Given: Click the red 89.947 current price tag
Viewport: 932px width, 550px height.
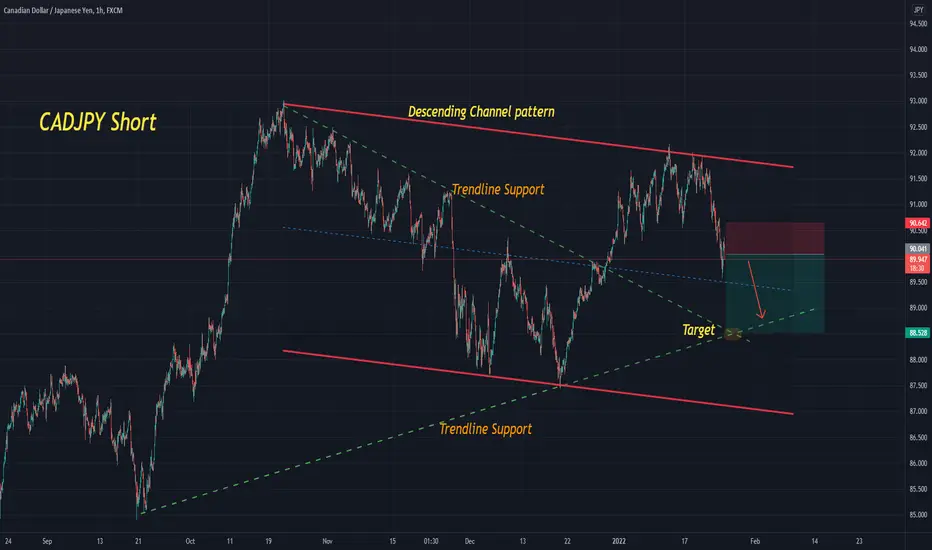Looking at the screenshot, I should (x=917, y=260).
